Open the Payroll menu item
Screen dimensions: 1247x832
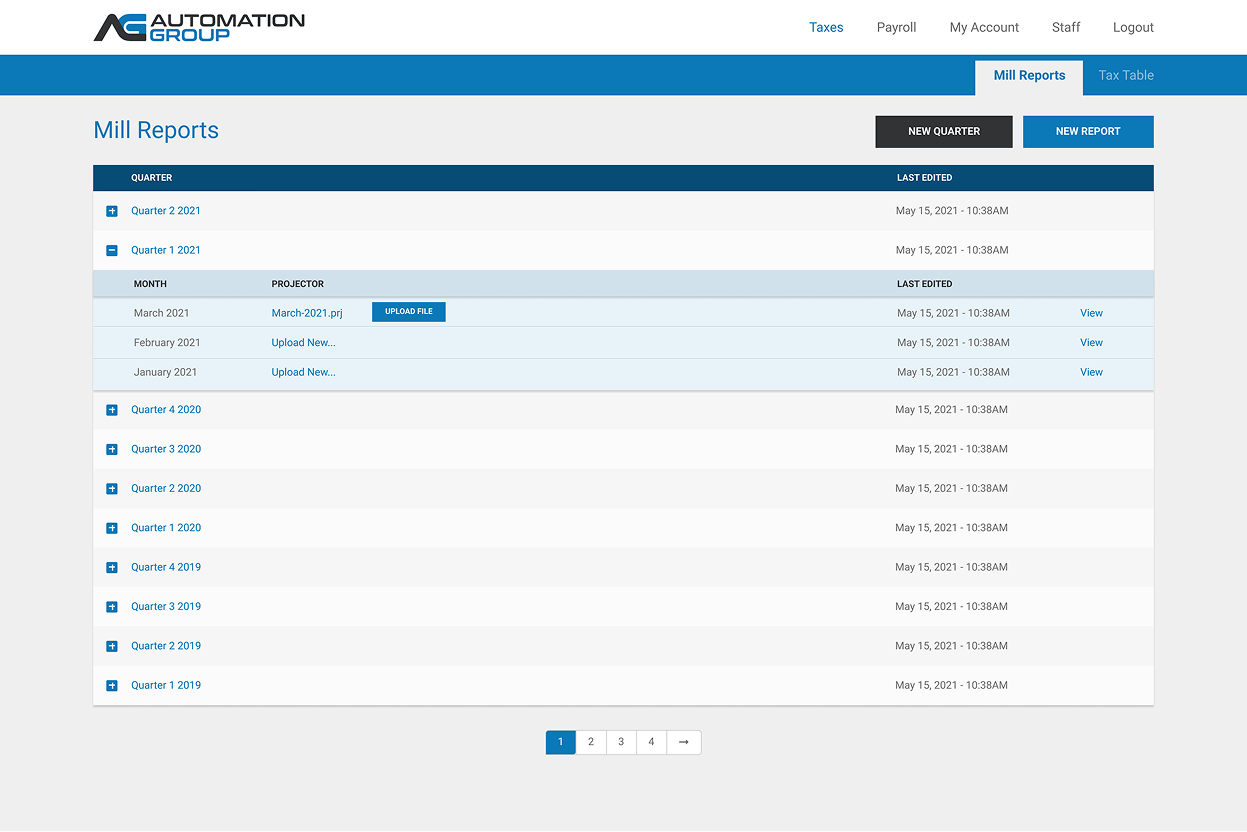point(896,27)
